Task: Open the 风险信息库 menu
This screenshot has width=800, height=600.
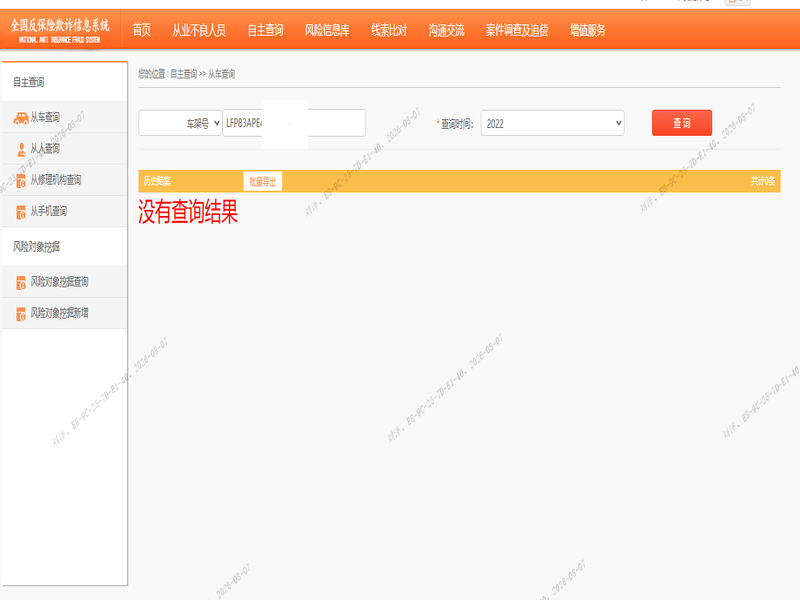Action: coord(327,30)
